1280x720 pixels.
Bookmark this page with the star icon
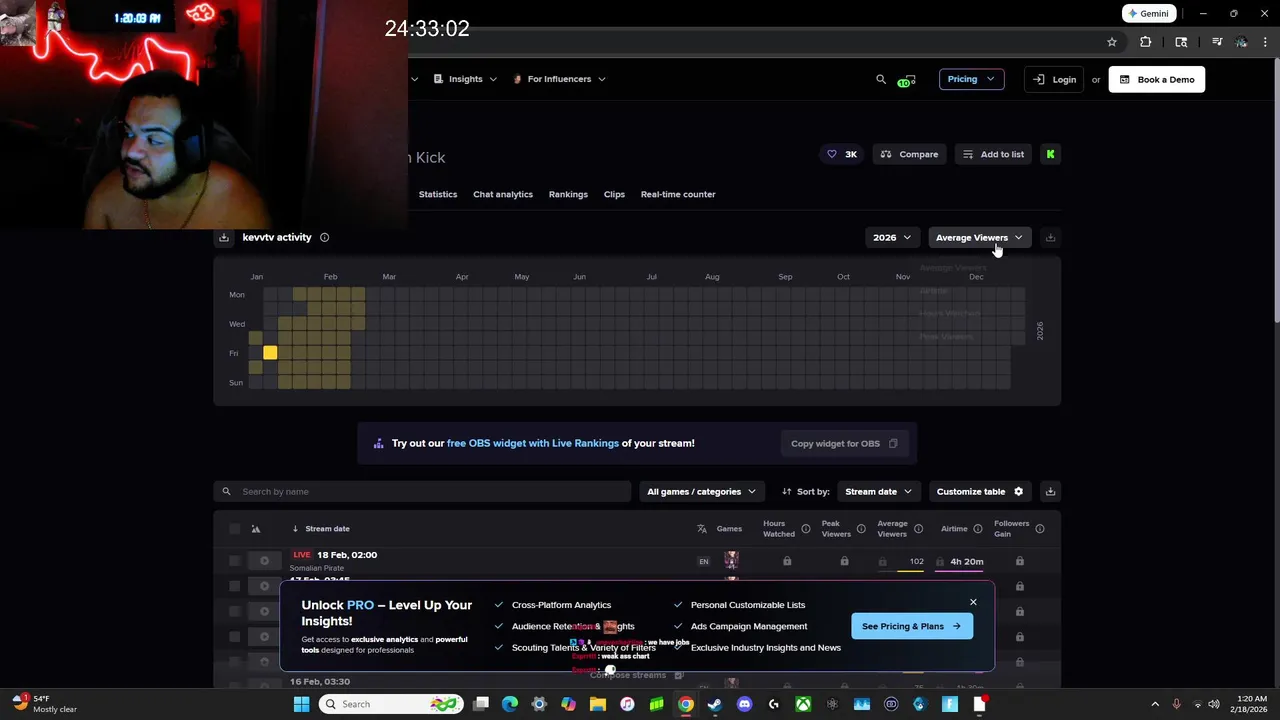click(x=1111, y=42)
